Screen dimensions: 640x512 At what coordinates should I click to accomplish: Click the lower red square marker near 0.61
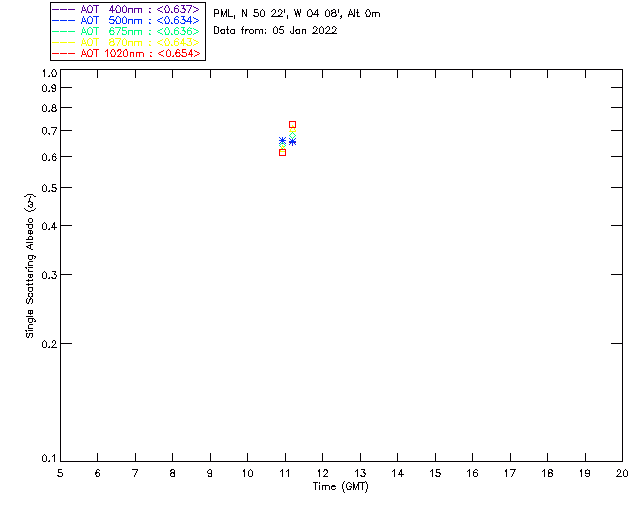click(x=282, y=152)
